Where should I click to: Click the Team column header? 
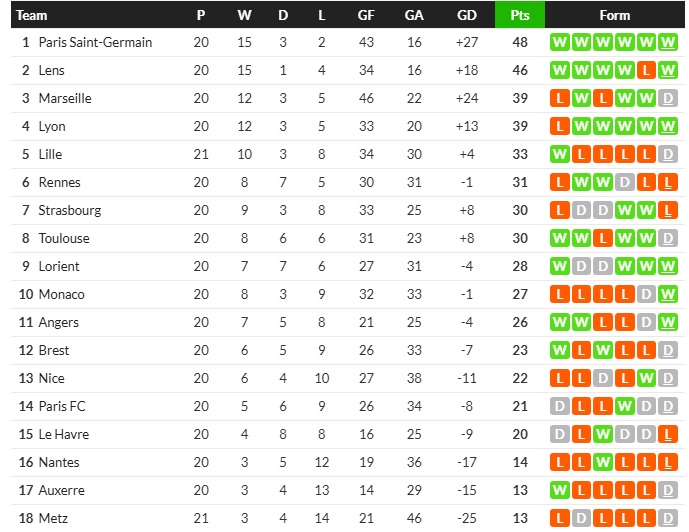32,15
